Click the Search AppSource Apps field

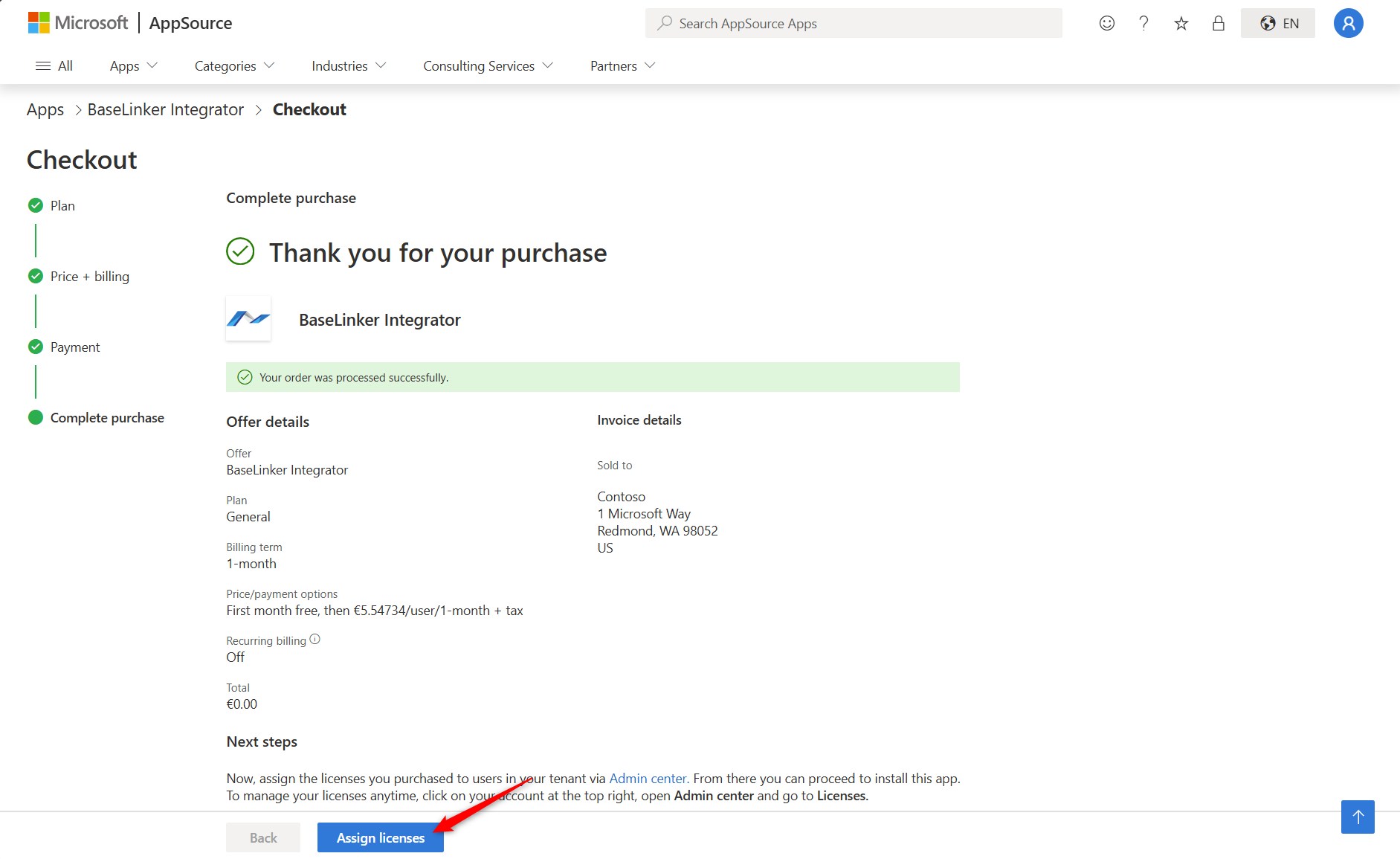click(854, 23)
